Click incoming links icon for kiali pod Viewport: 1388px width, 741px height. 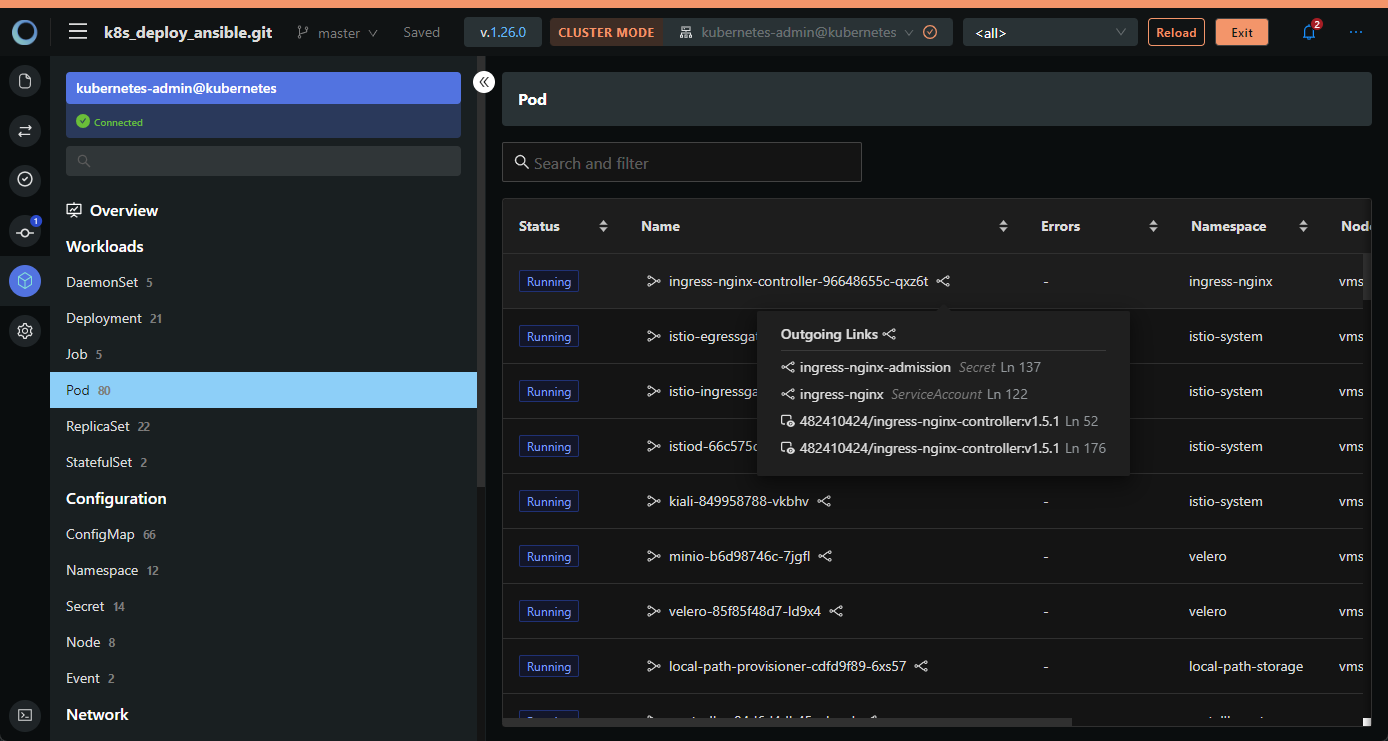(x=654, y=501)
